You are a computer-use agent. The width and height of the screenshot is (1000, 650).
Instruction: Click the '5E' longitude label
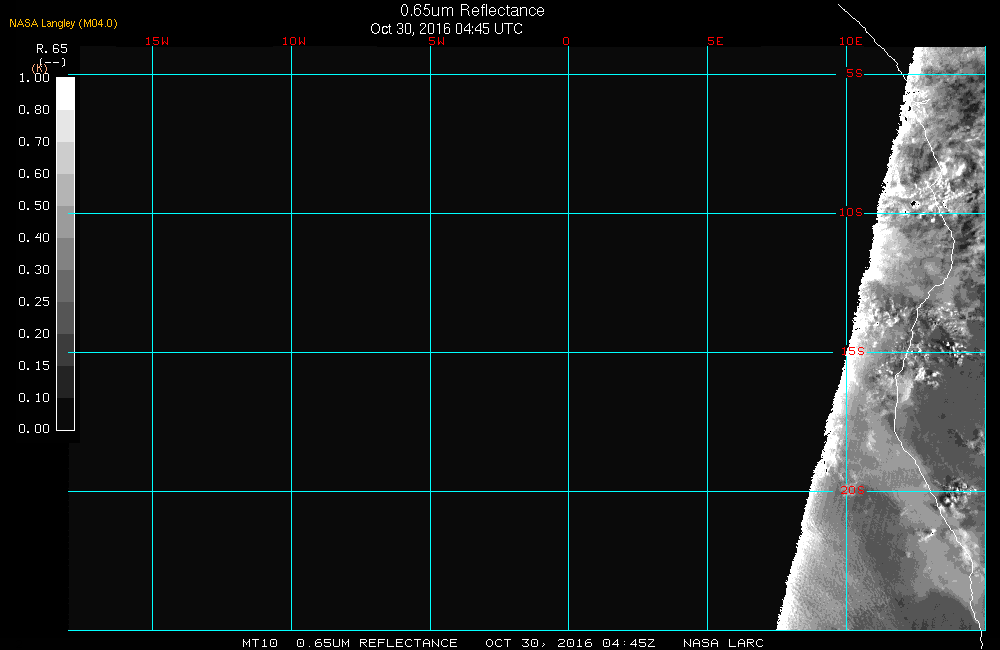coord(715,41)
